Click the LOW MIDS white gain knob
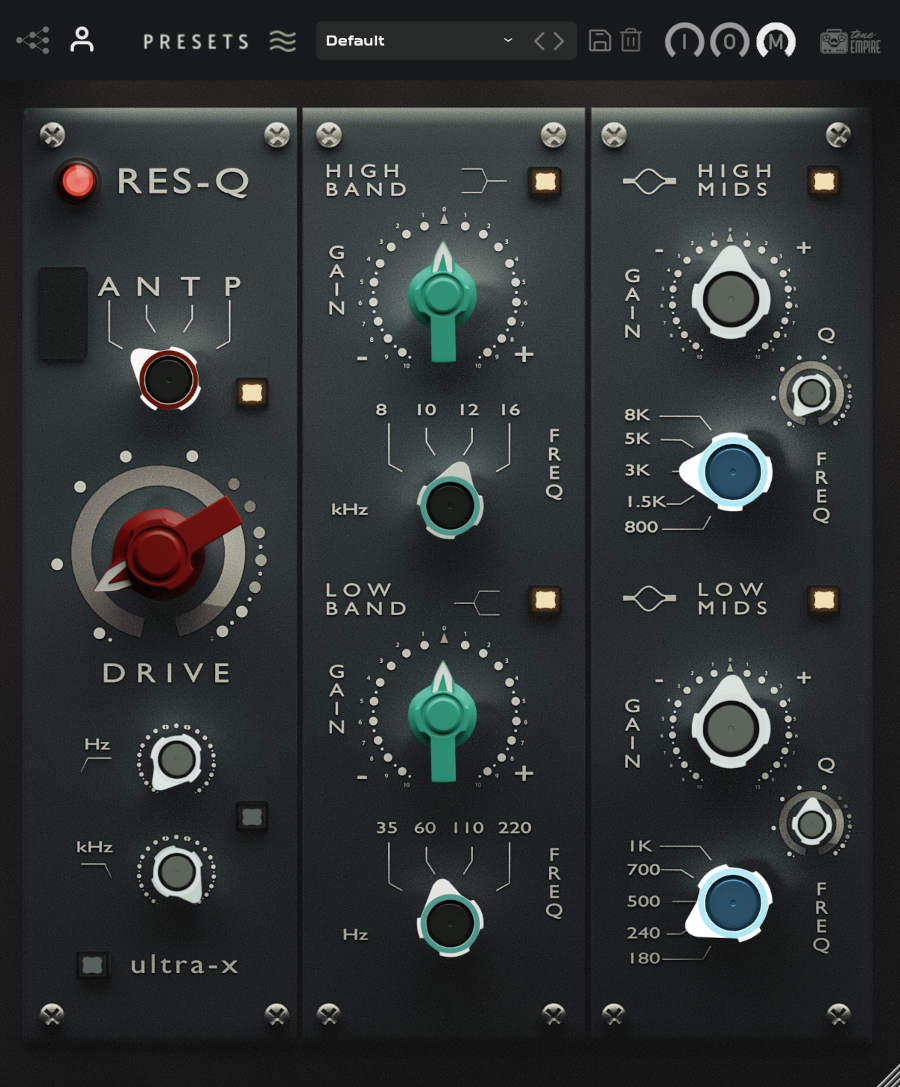The width and height of the screenshot is (900, 1087). pyautogui.click(x=730, y=728)
